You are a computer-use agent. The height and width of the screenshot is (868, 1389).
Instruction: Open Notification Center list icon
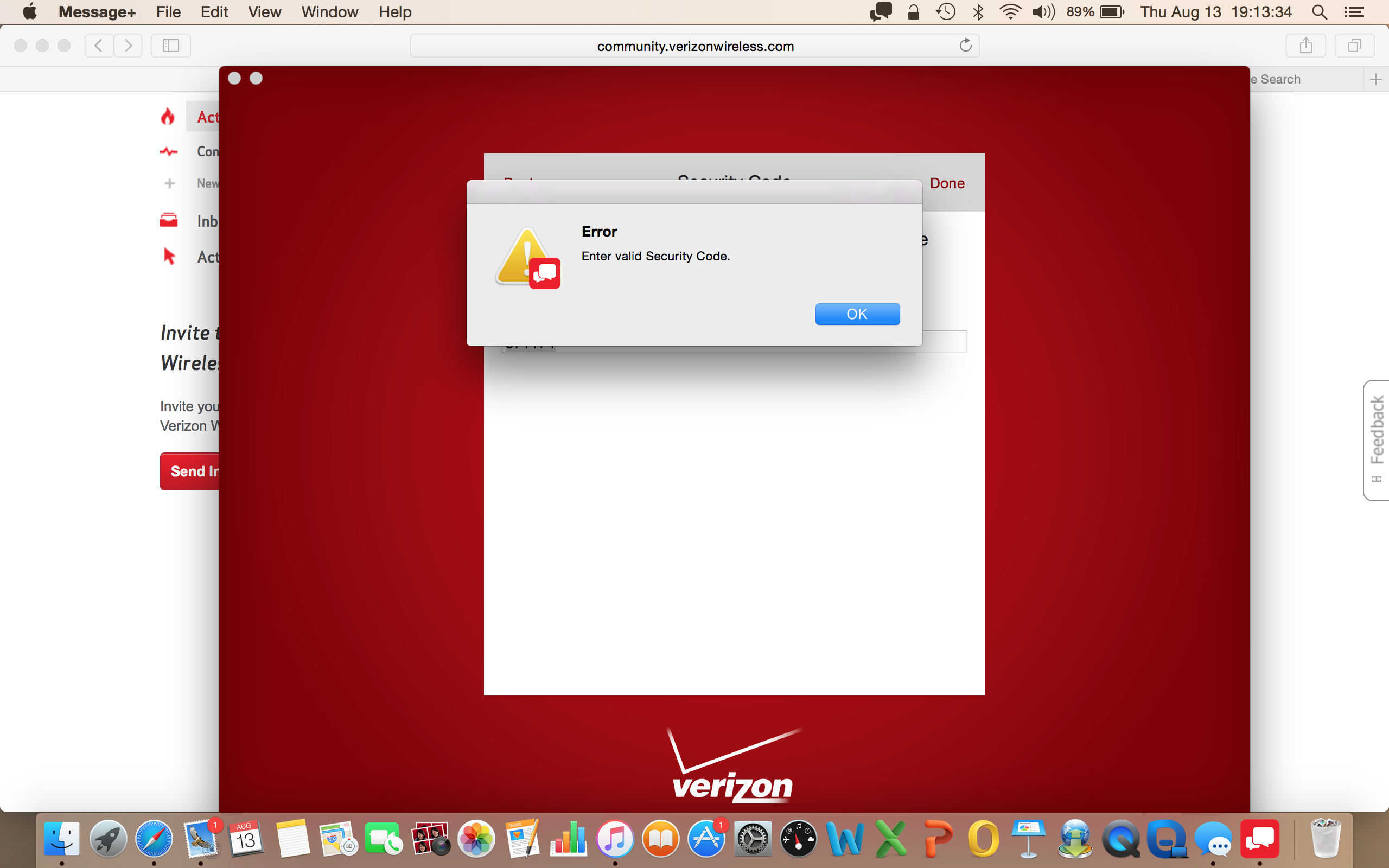click(1354, 11)
